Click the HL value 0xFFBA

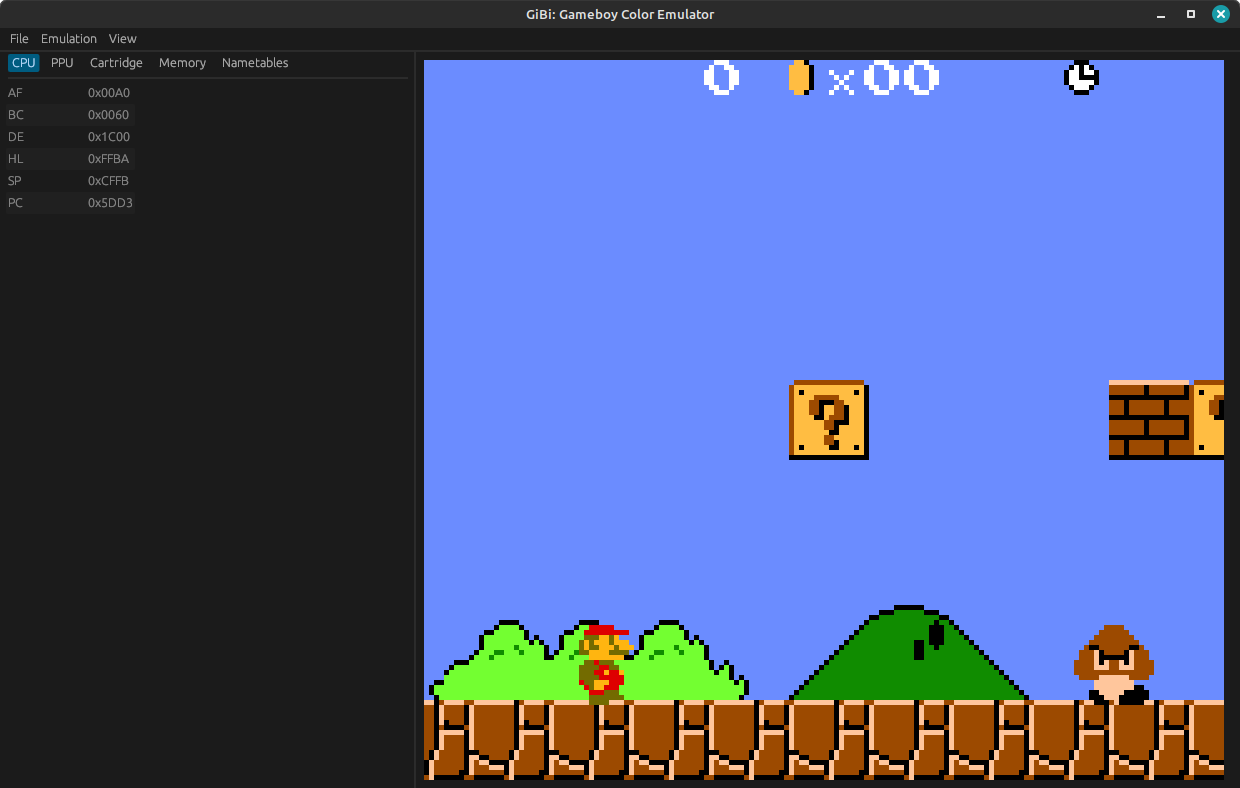point(109,159)
